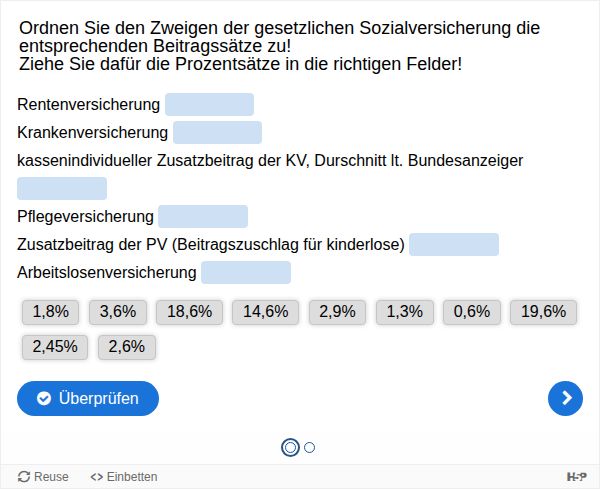Open the Einbetten embed option

[x=124, y=477]
